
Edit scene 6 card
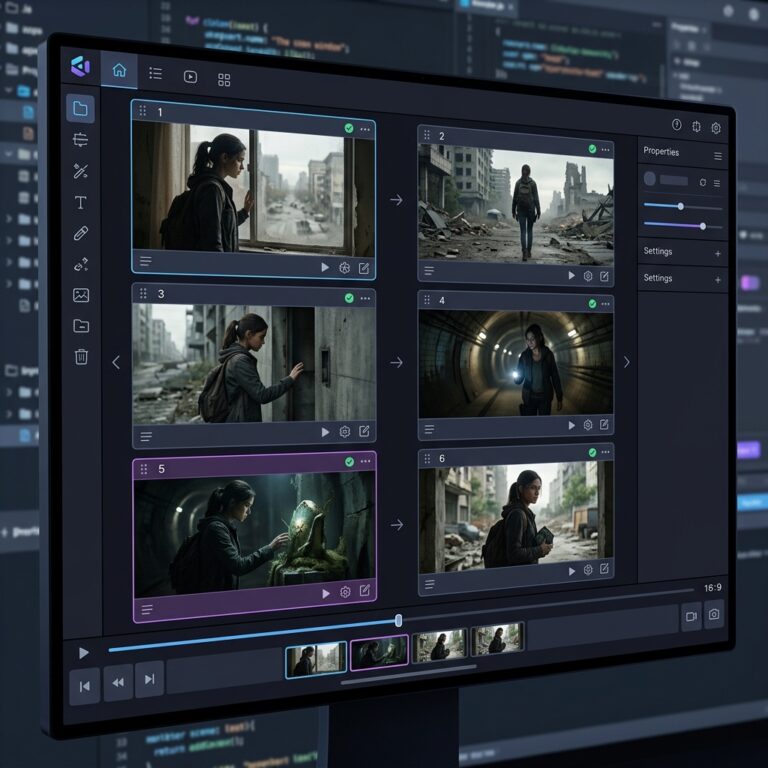(x=604, y=569)
